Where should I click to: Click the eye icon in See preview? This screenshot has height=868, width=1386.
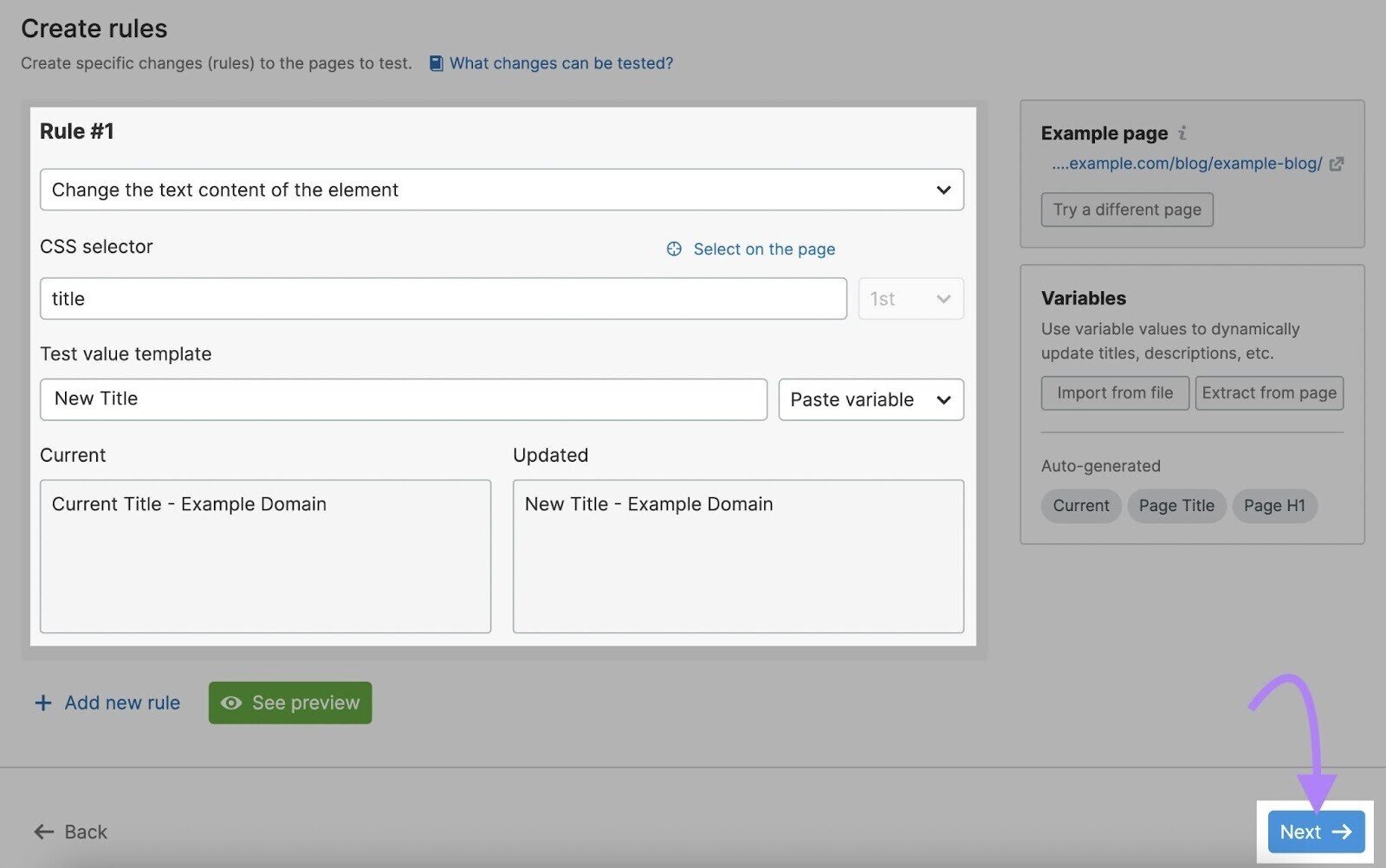231,703
